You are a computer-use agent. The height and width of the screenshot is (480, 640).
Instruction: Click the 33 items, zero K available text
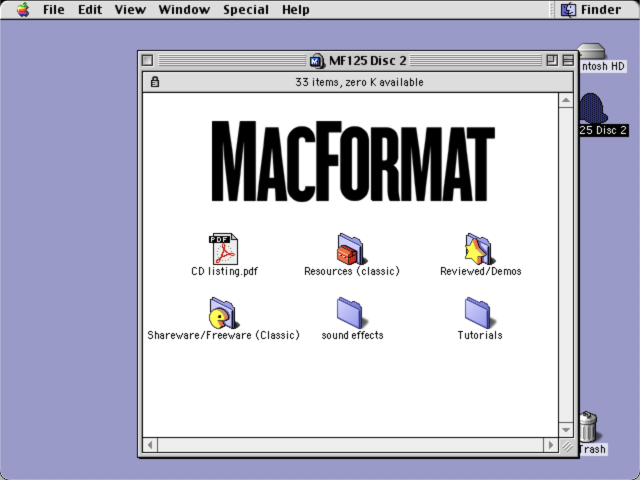pyautogui.click(x=359, y=82)
